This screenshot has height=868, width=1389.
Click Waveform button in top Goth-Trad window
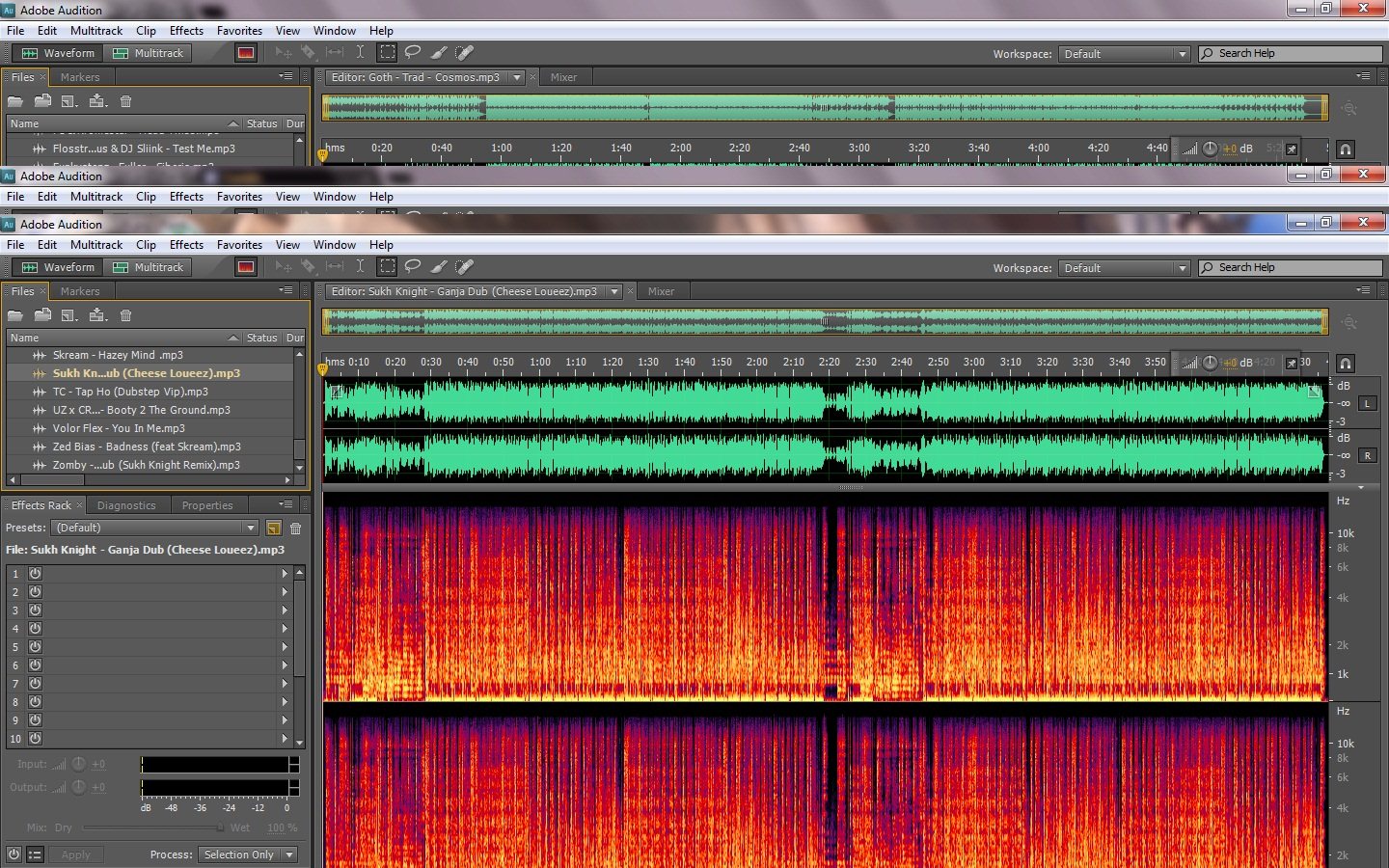(x=58, y=53)
